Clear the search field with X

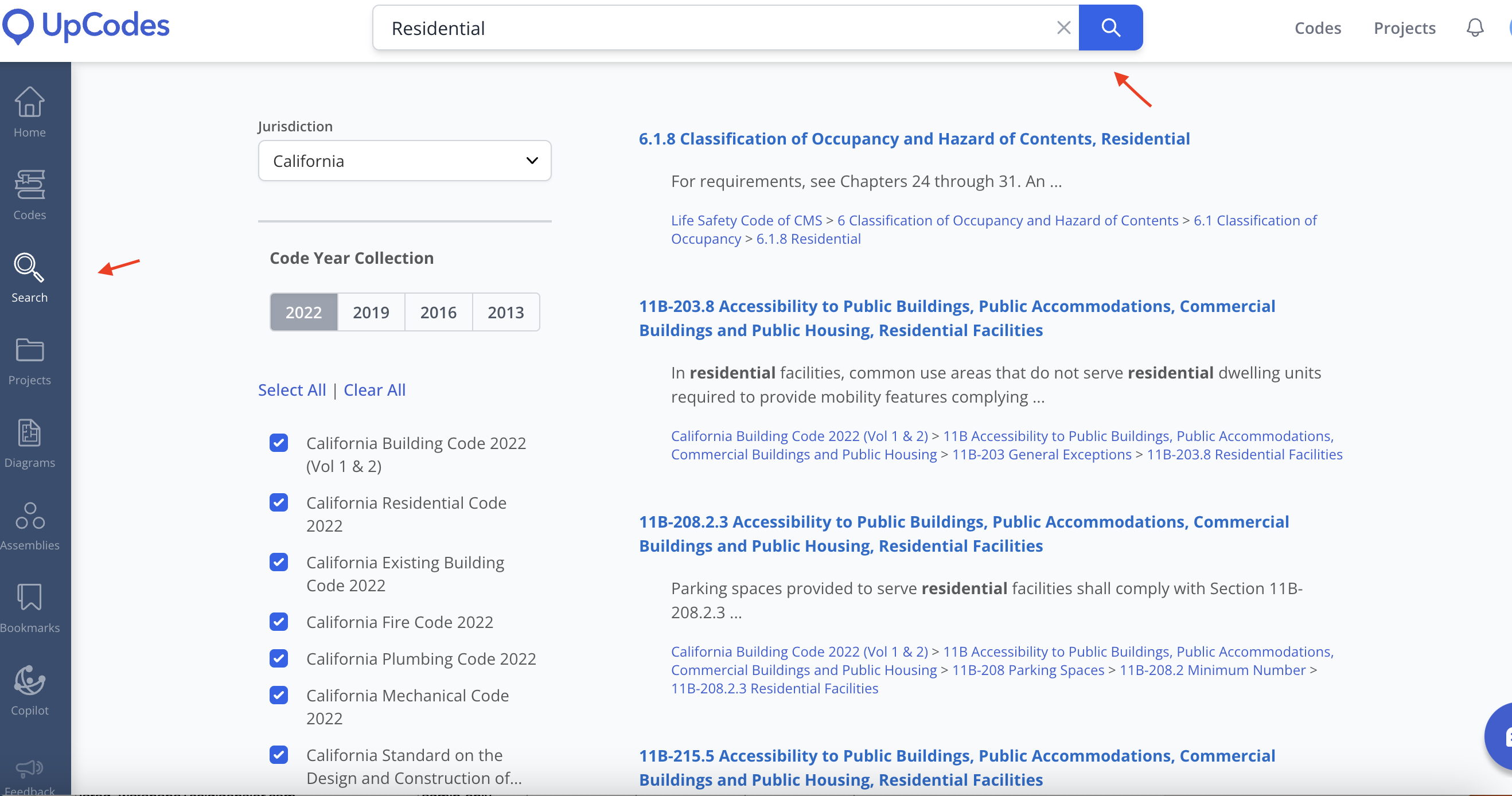tap(1063, 28)
